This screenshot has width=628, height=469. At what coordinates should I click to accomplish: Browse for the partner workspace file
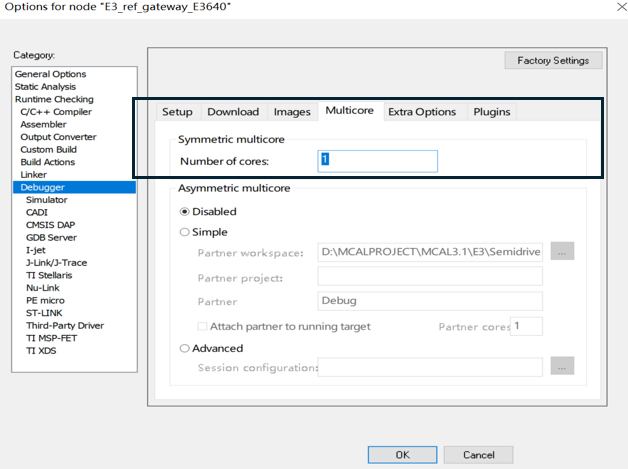click(562, 252)
